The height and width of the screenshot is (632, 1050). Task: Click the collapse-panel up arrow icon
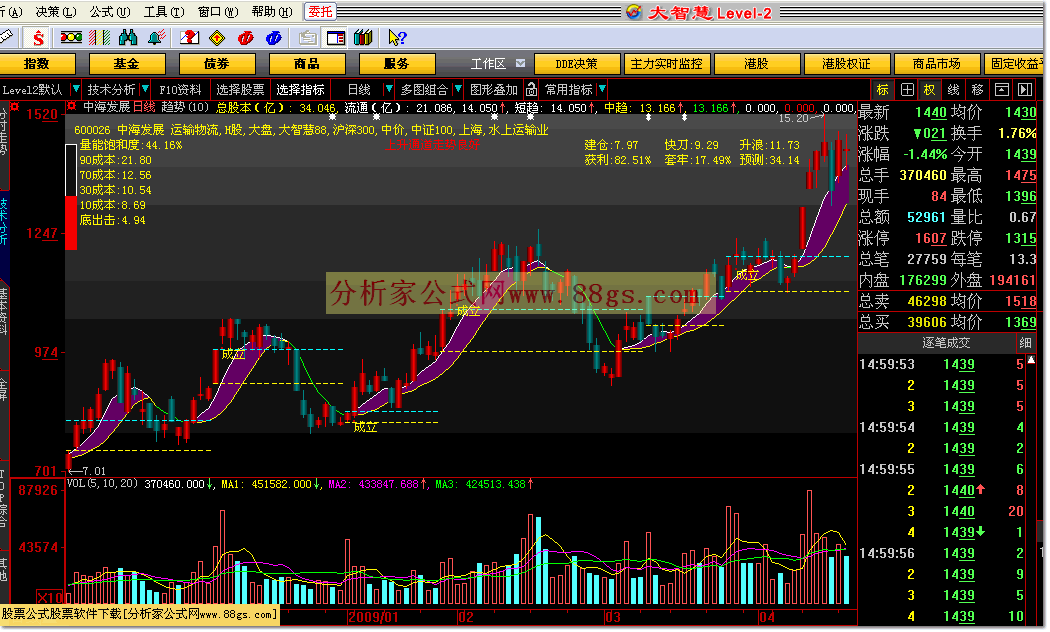(1002, 90)
